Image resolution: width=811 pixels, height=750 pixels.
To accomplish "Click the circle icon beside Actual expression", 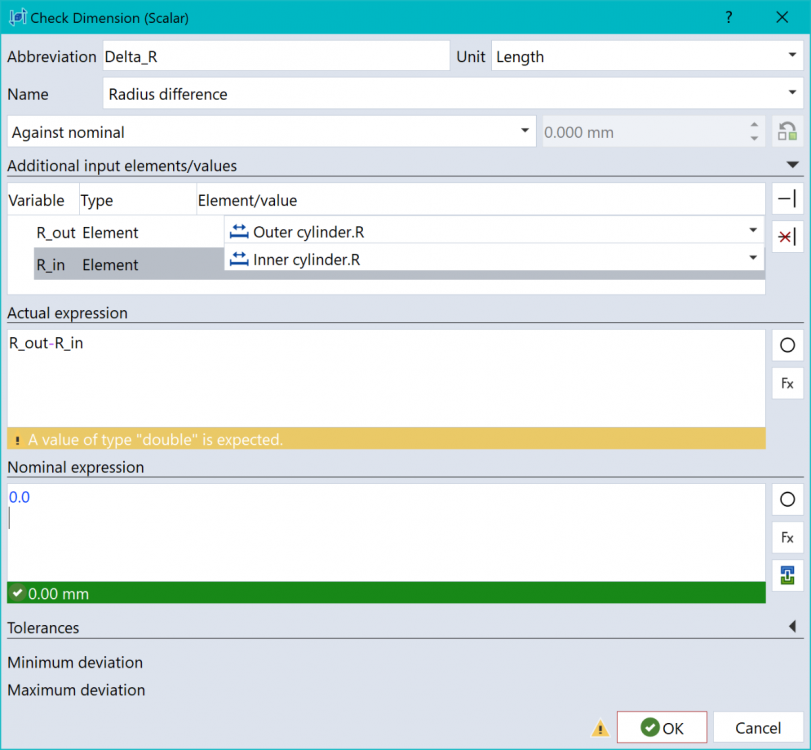I will click(x=787, y=345).
